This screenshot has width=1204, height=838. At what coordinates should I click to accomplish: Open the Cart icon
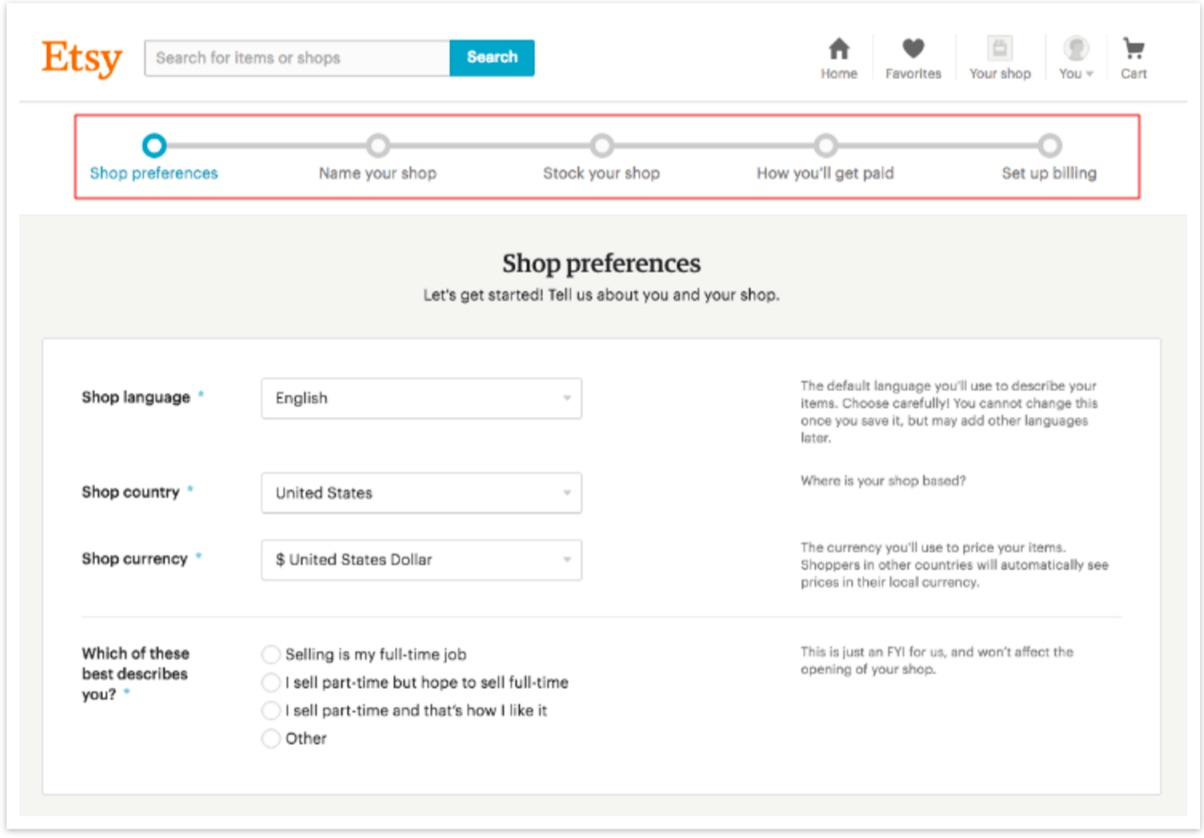[x=1133, y=48]
